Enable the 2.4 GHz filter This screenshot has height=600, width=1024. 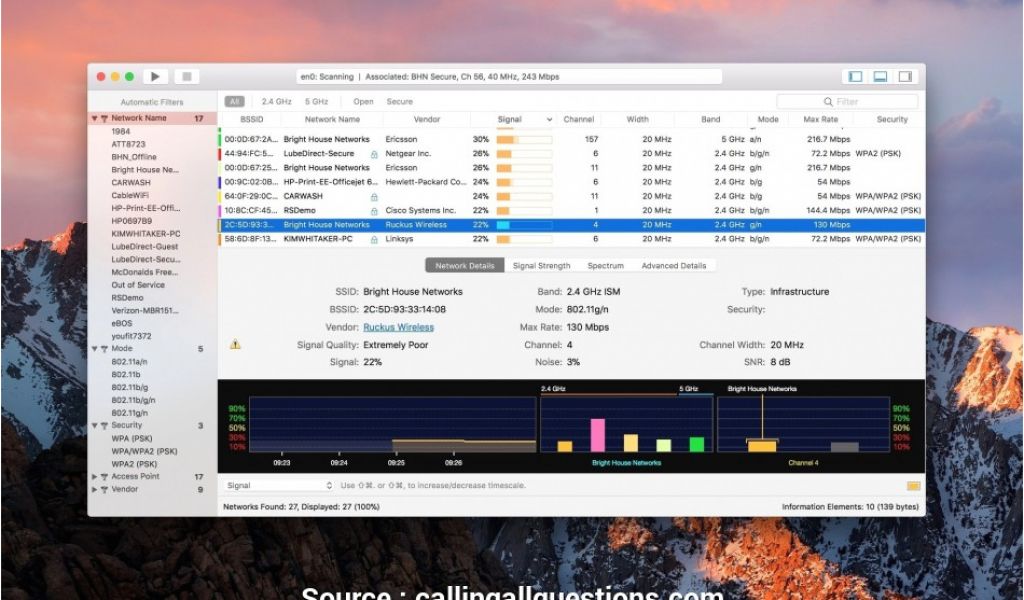tap(276, 101)
